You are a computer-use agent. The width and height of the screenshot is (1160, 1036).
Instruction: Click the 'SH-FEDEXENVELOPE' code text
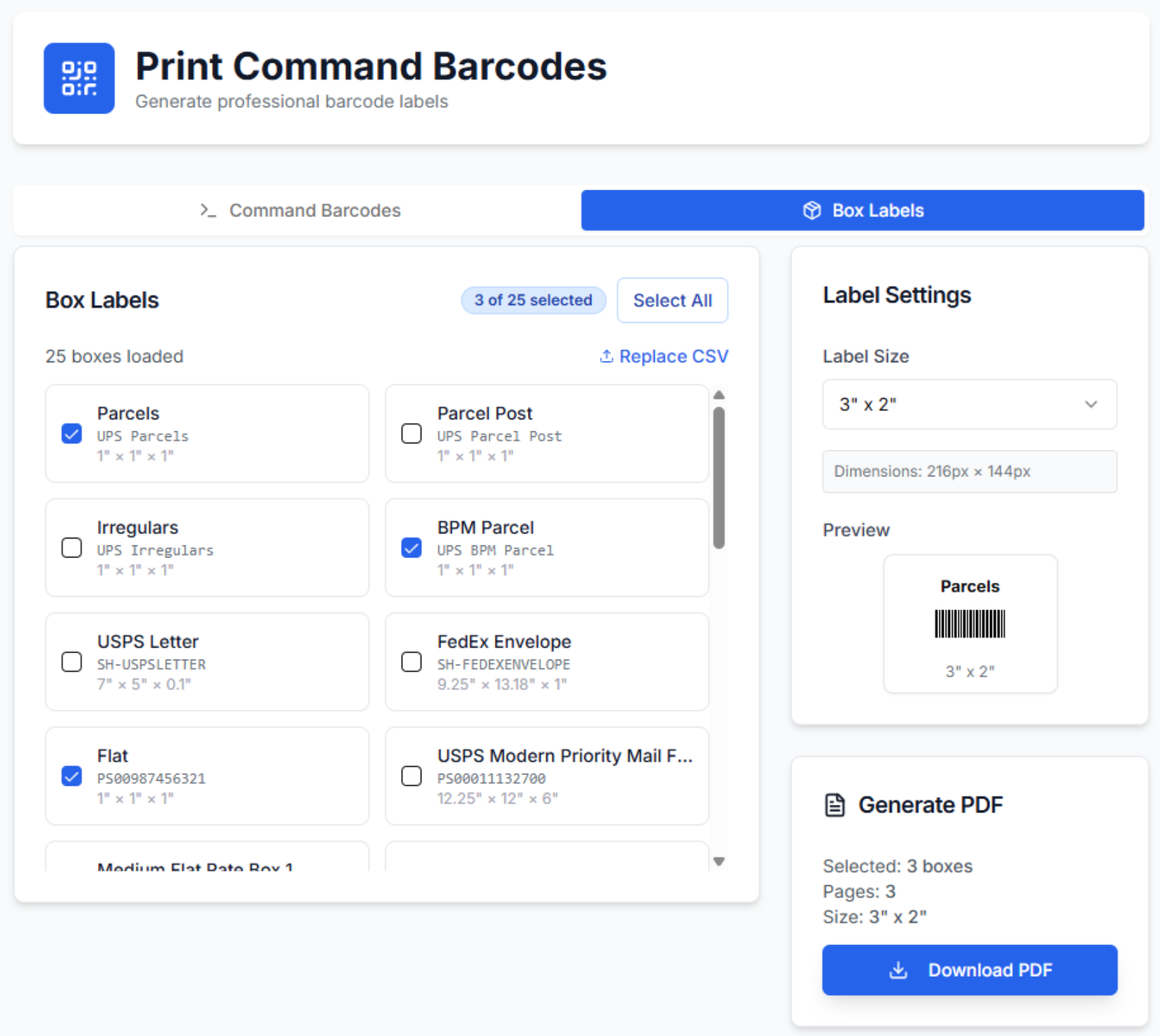504,665
